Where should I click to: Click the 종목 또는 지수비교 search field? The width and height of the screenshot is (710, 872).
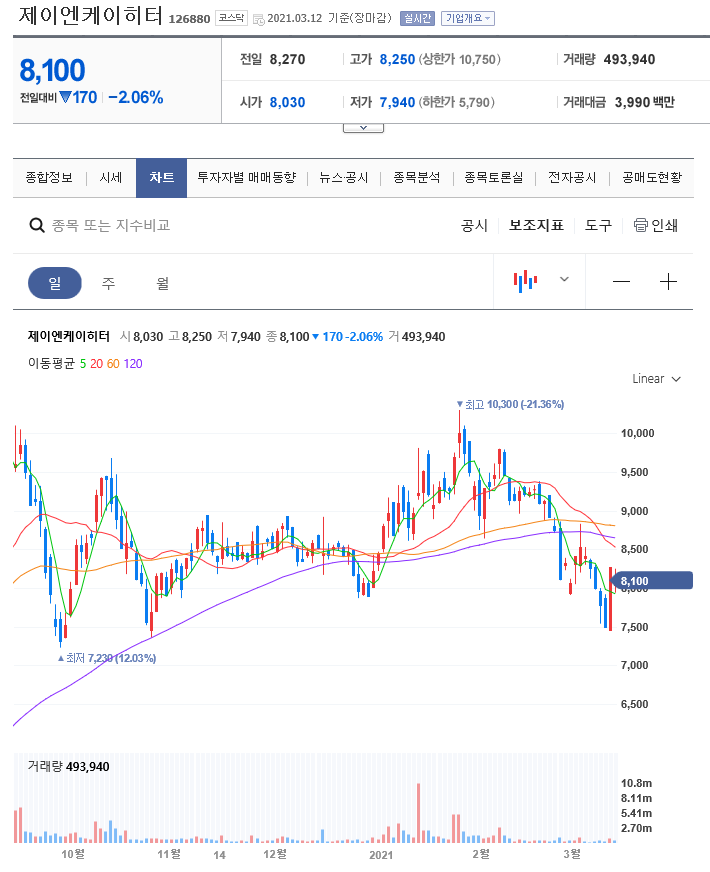111,225
